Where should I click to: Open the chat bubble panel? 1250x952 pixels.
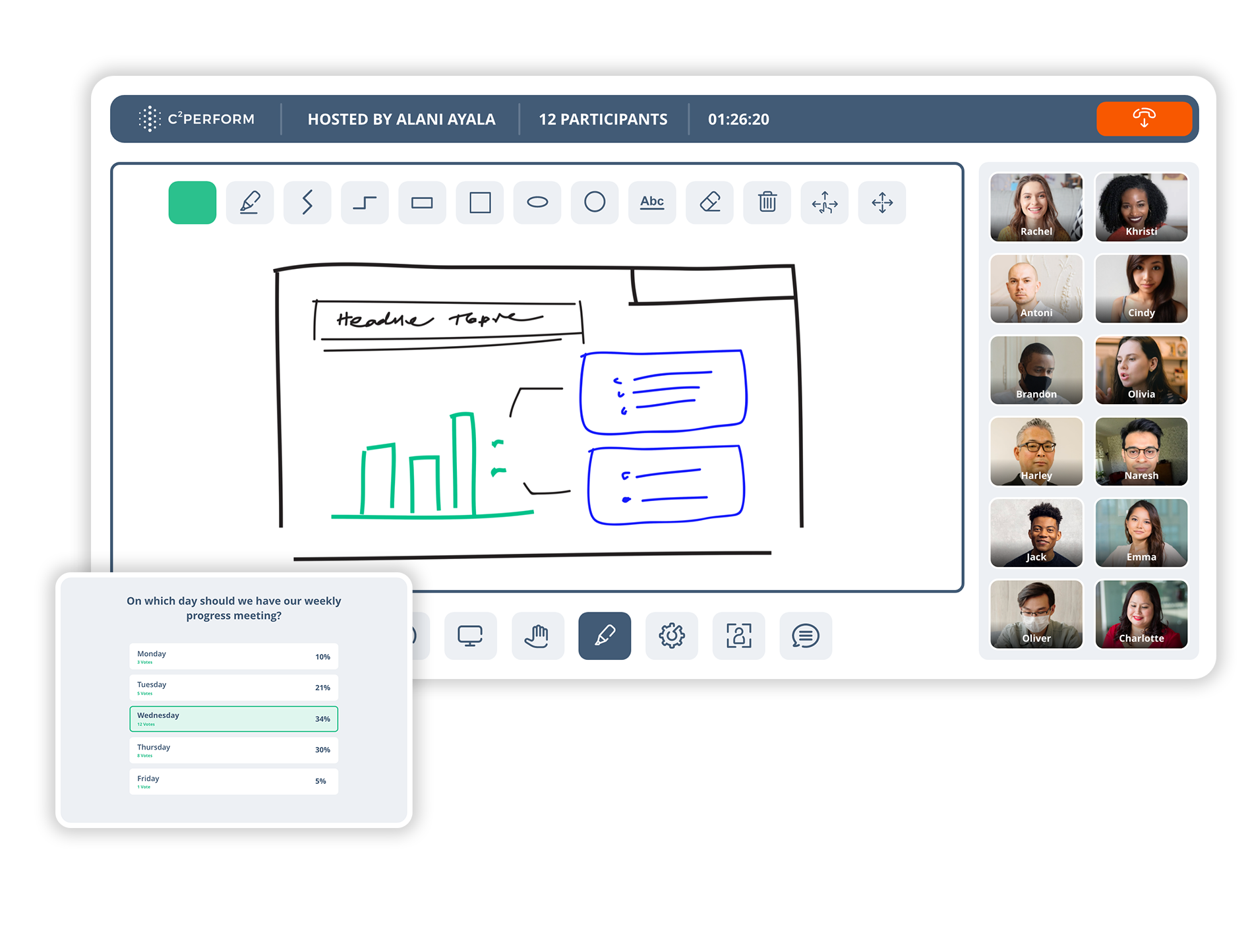coord(806,636)
